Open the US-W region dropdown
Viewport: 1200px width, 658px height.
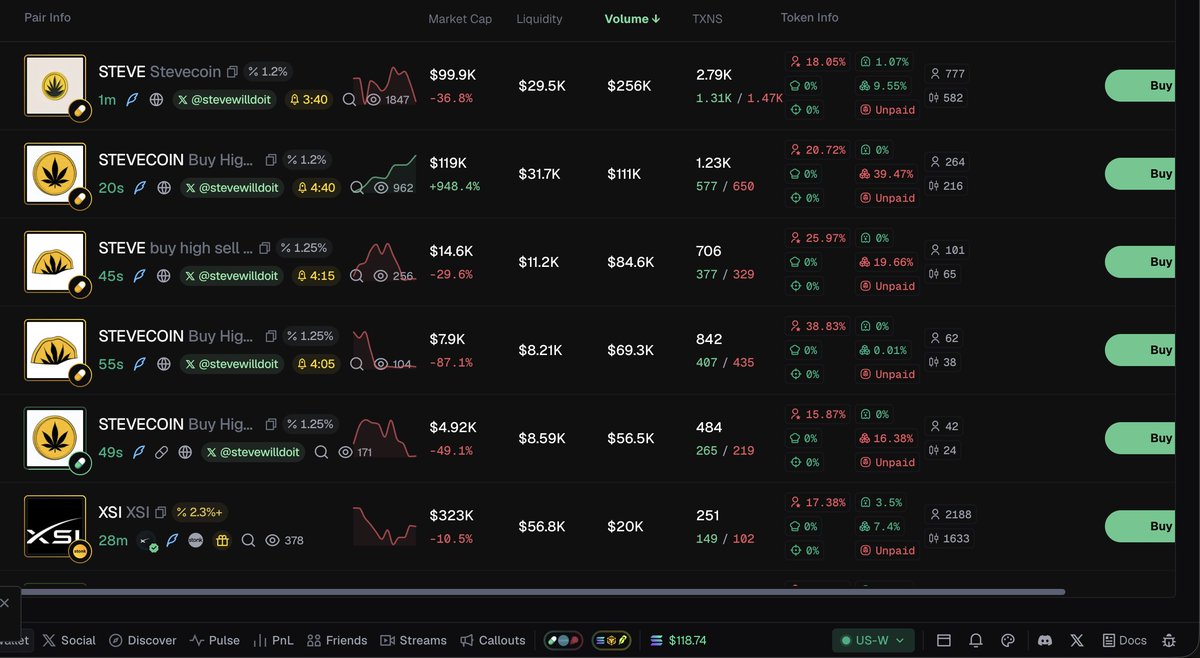[x=874, y=640]
